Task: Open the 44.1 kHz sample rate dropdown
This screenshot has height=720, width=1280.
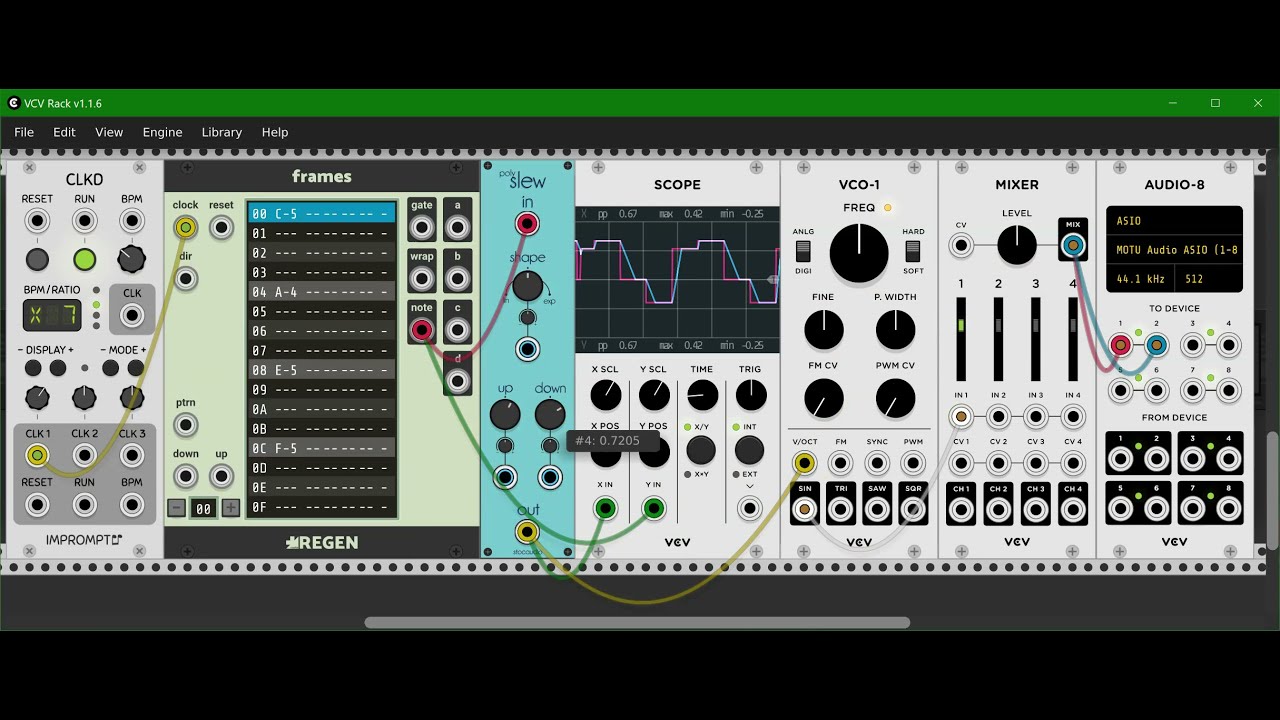Action: tap(1142, 279)
